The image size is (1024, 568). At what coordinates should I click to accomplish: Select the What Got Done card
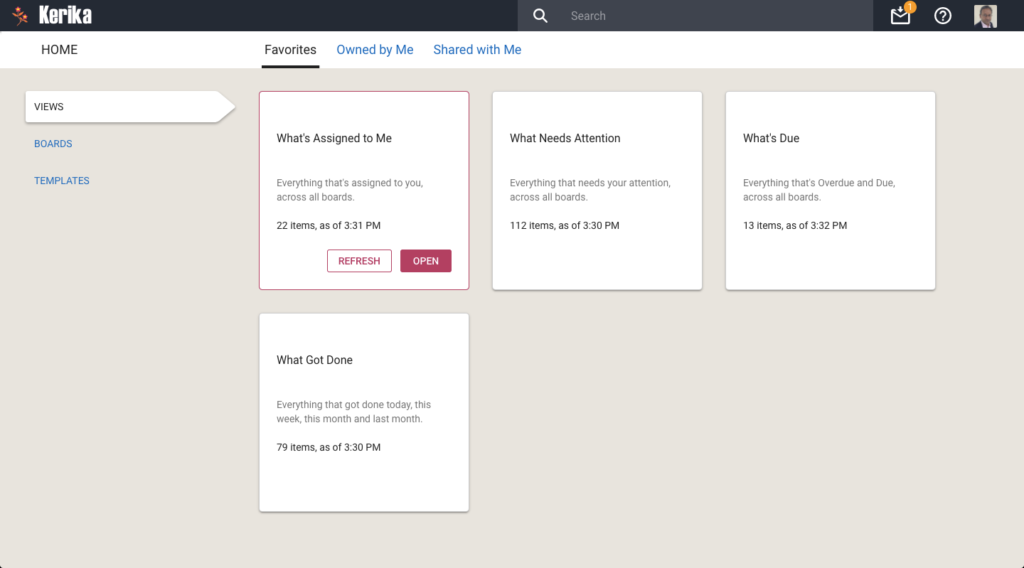click(x=364, y=413)
